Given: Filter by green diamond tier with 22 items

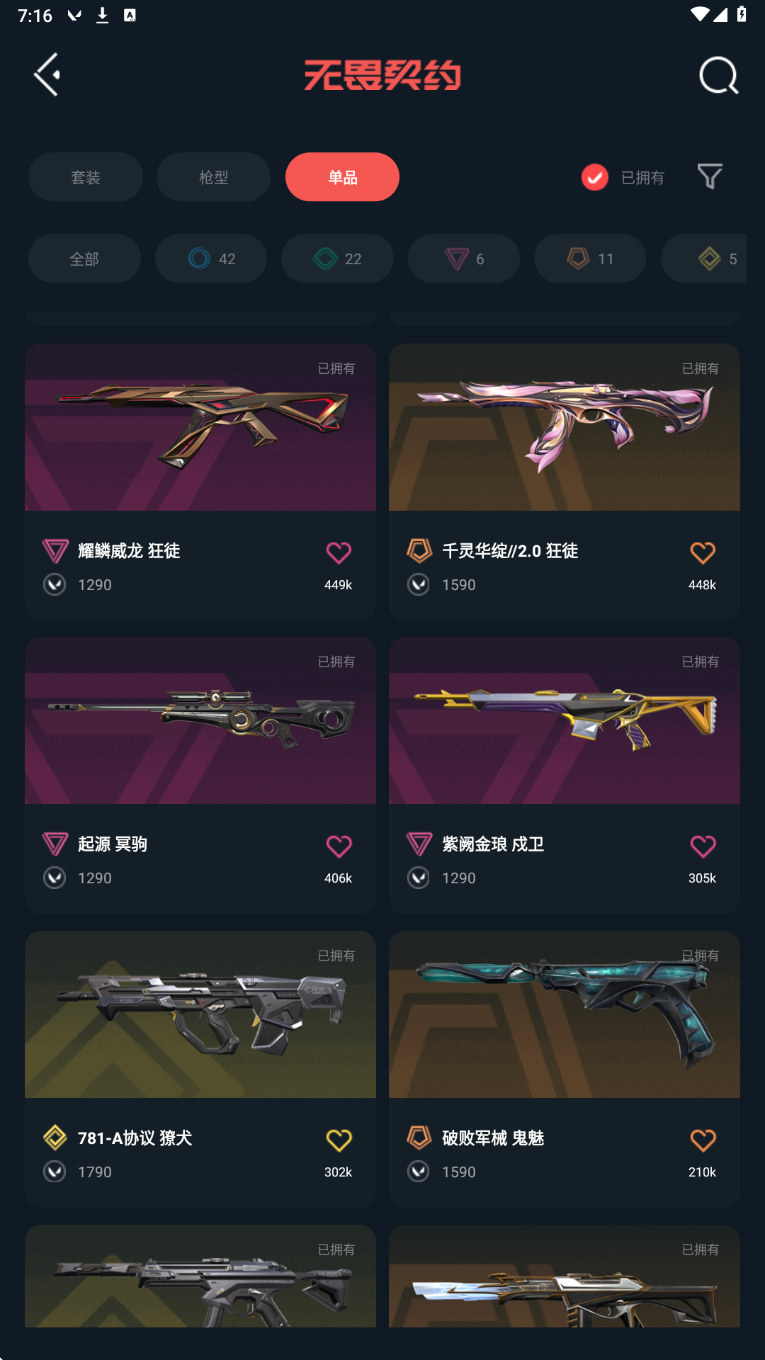Looking at the screenshot, I should [x=337, y=259].
